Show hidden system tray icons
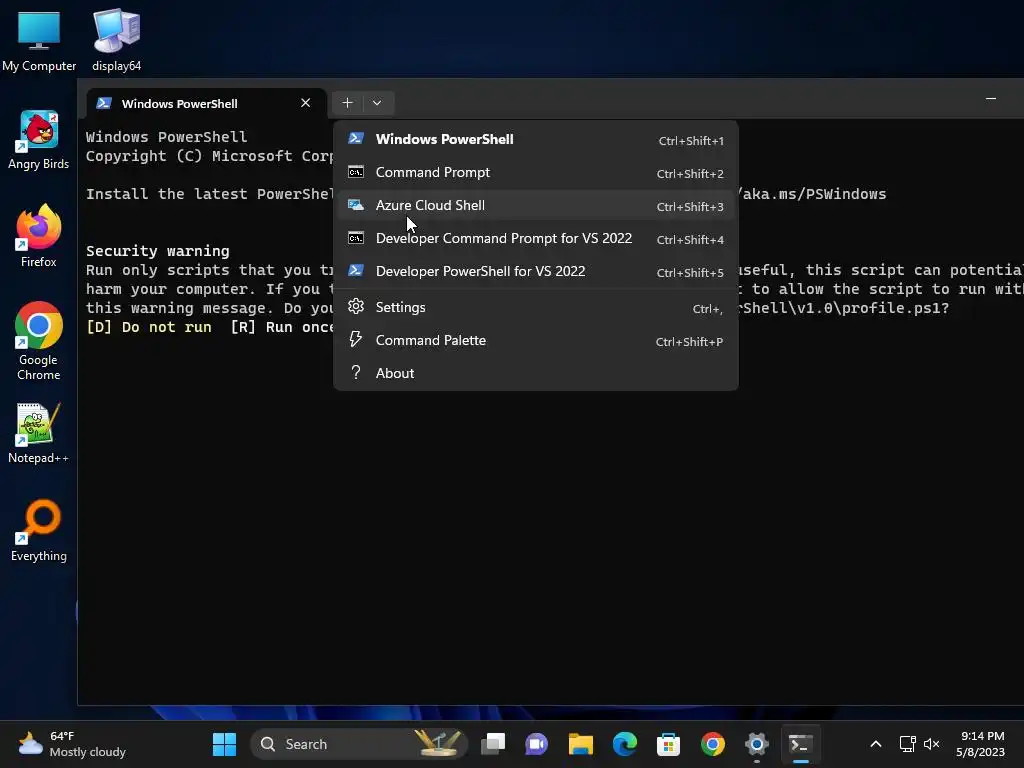The image size is (1024, 768). pyautogui.click(x=876, y=744)
